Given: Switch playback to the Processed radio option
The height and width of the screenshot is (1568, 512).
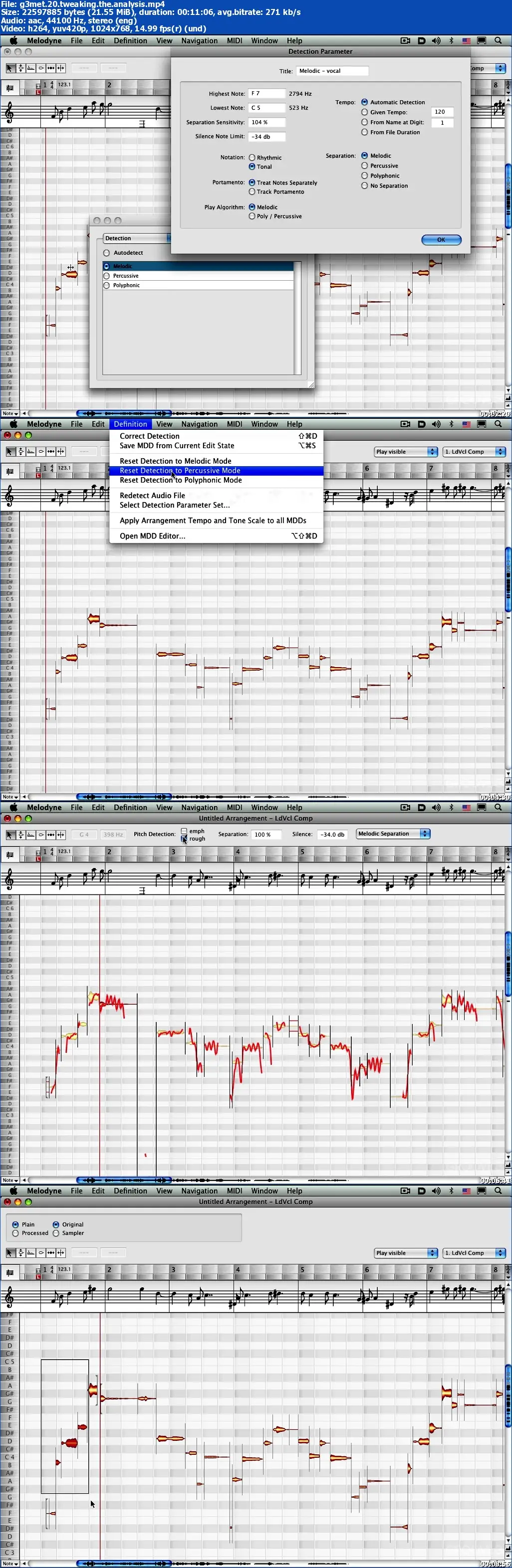Looking at the screenshot, I should [x=16, y=1233].
